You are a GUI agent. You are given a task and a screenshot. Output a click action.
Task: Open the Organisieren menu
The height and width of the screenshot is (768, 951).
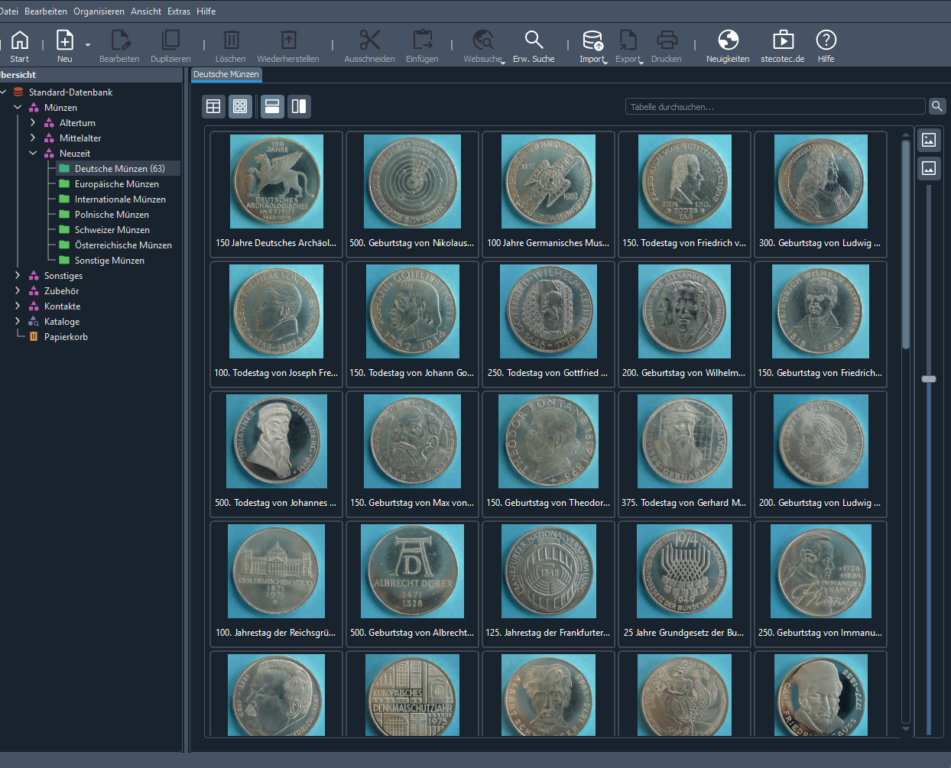tap(99, 11)
